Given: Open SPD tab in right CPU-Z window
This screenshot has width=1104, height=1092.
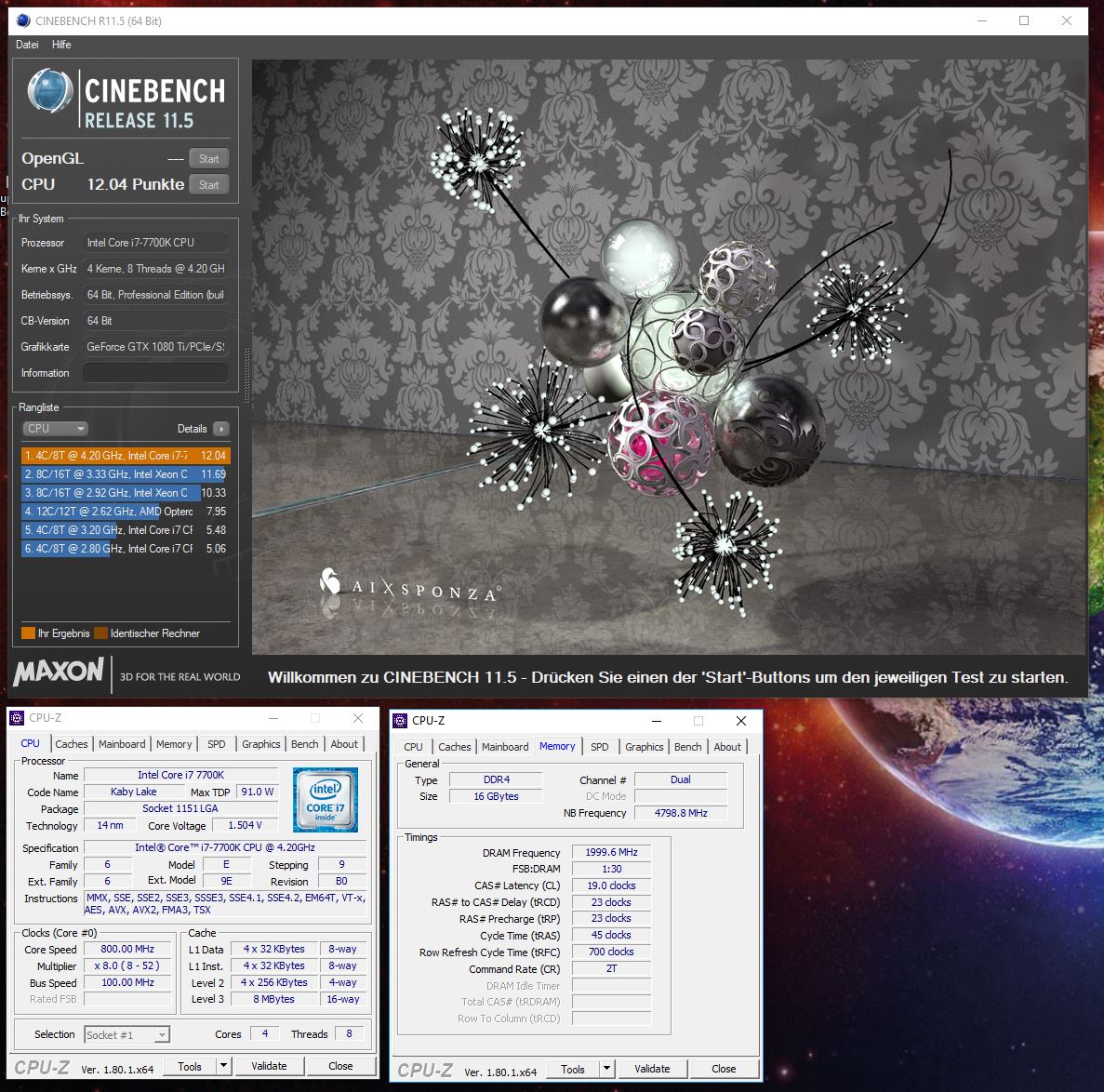Looking at the screenshot, I should pyautogui.click(x=600, y=746).
